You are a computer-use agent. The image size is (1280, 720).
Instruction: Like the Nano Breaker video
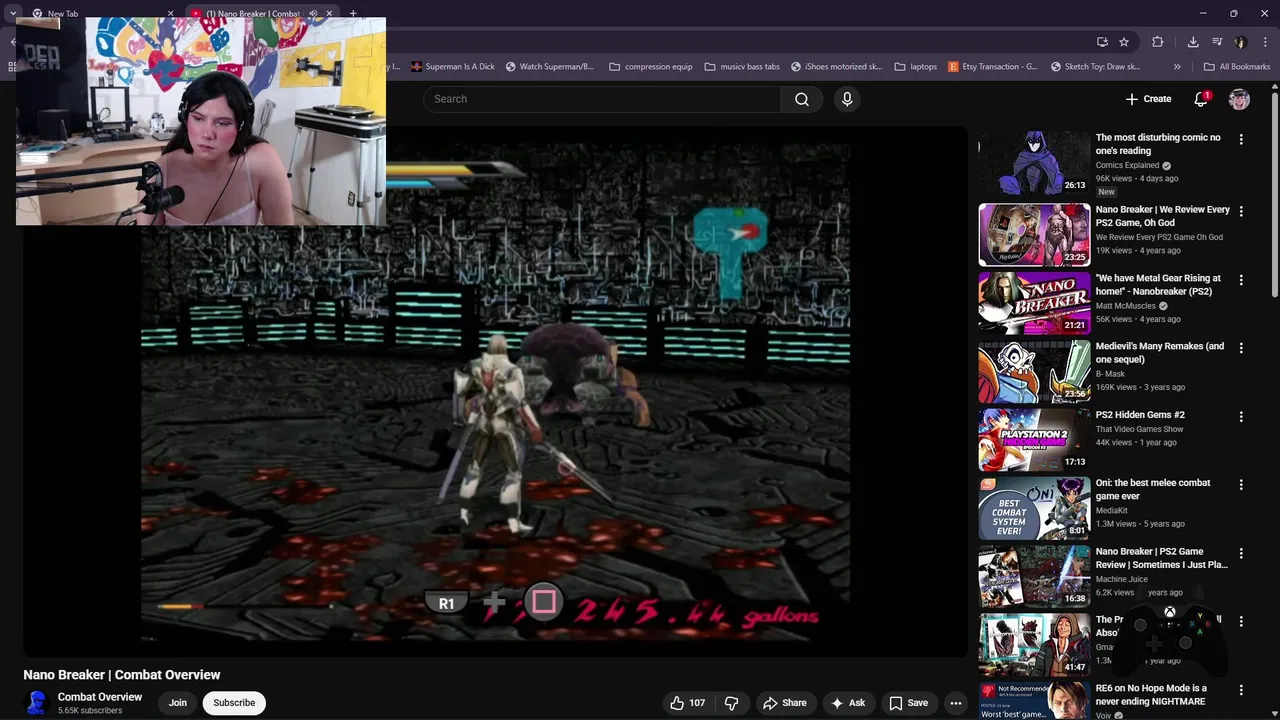click(688, 703)
